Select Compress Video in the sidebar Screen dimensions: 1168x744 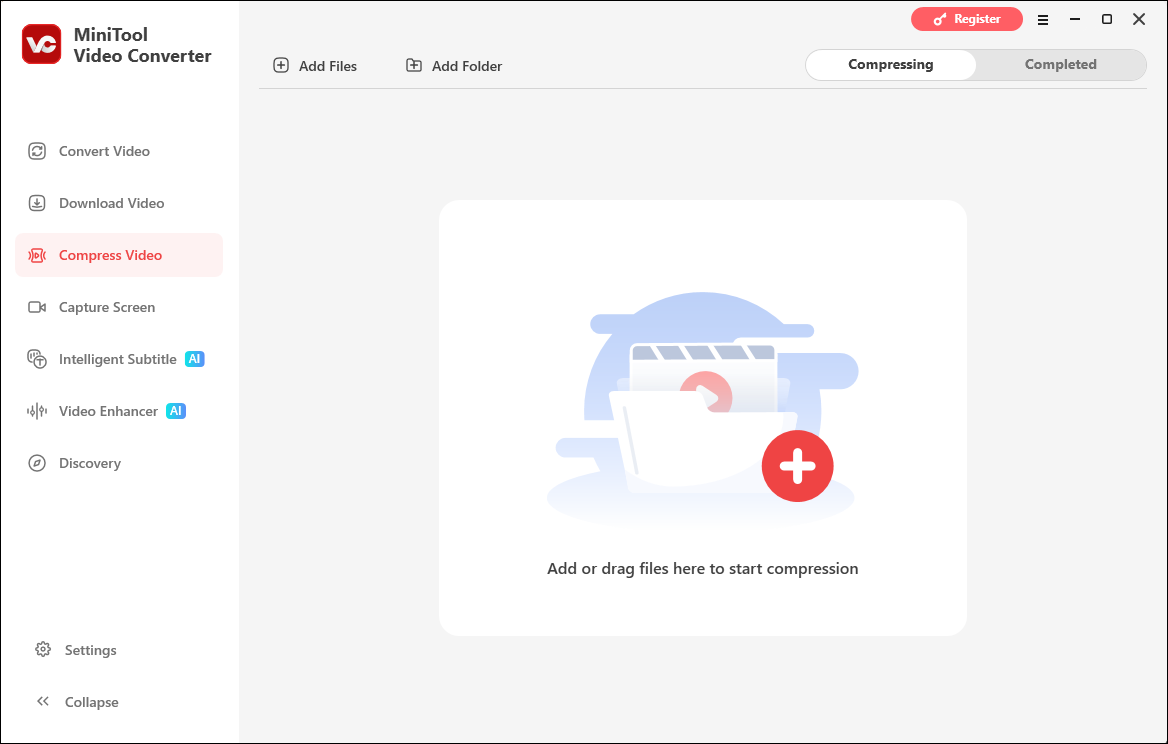[119, 255]
